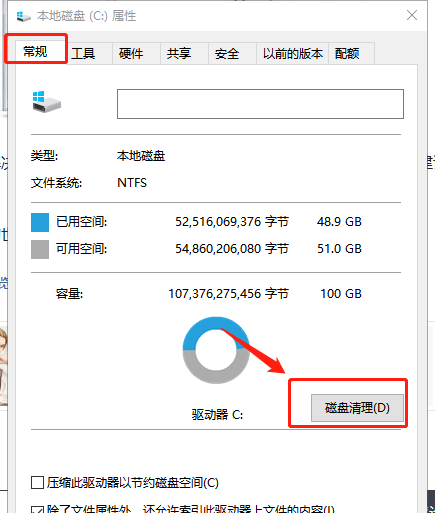Click the 52,516,069,376 字节 used value
The height and width of the screenshot is (513, 435).
232,222
